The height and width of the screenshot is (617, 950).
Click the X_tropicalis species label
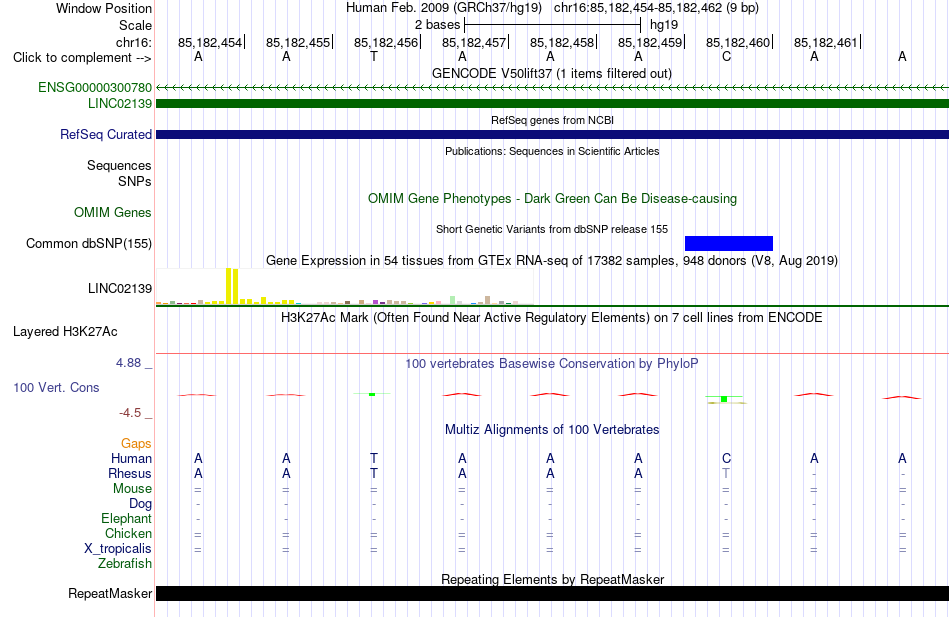118,549
